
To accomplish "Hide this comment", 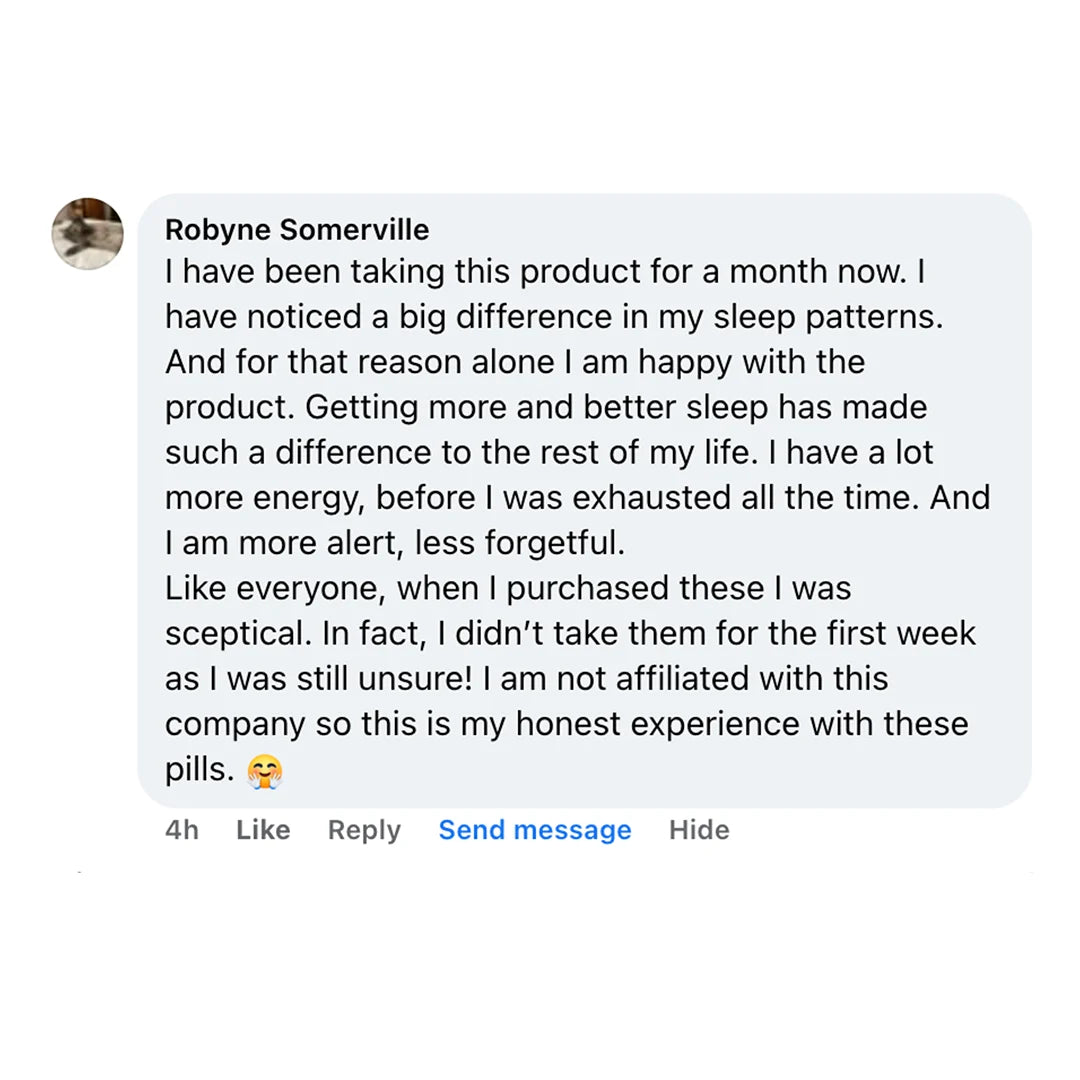I will [699, 830].
